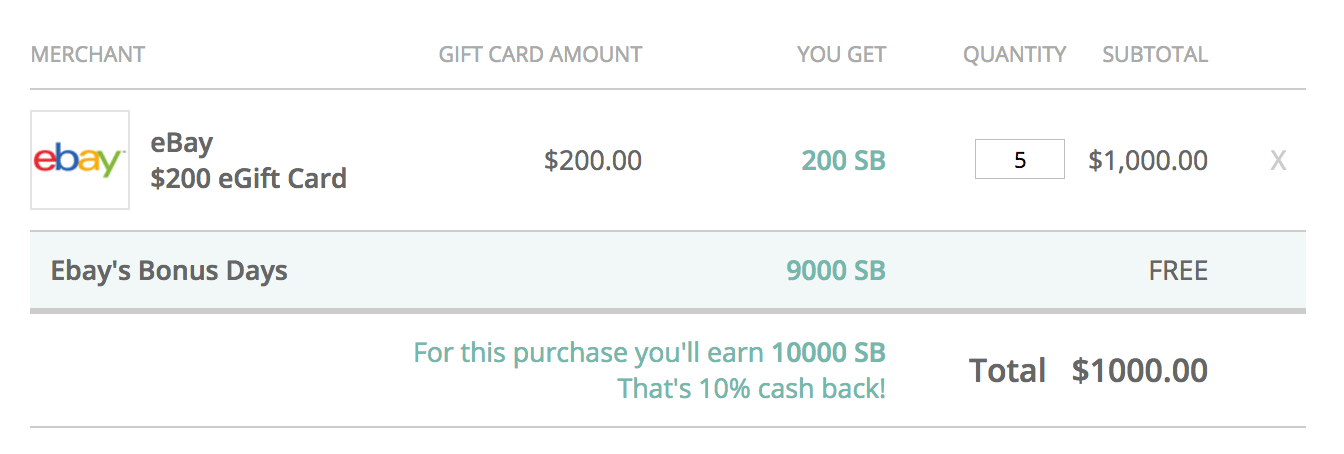The height and width of the screenshot is (454, 1344).
Task: Click the QUANTITY column header
Action: (1015, 54)
